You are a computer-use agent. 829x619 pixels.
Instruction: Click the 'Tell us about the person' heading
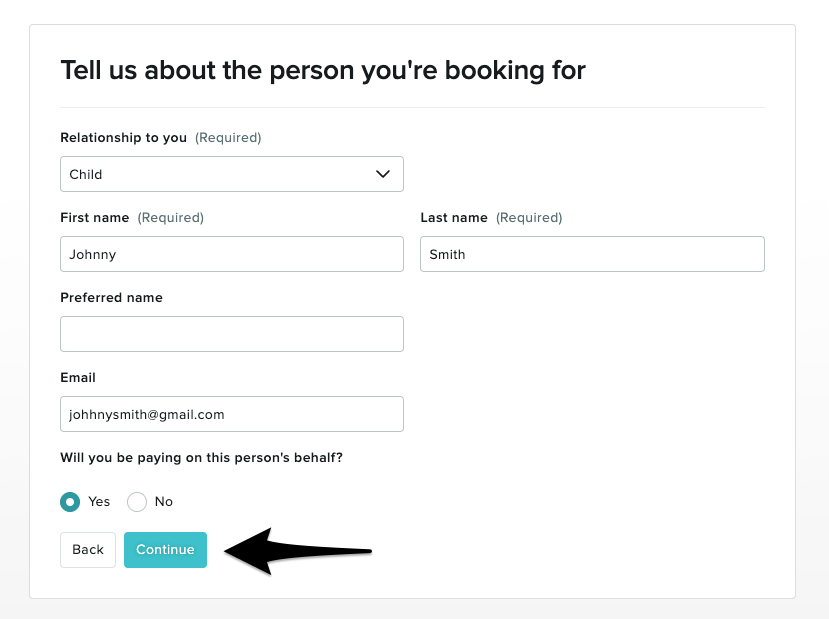(322, 70)
